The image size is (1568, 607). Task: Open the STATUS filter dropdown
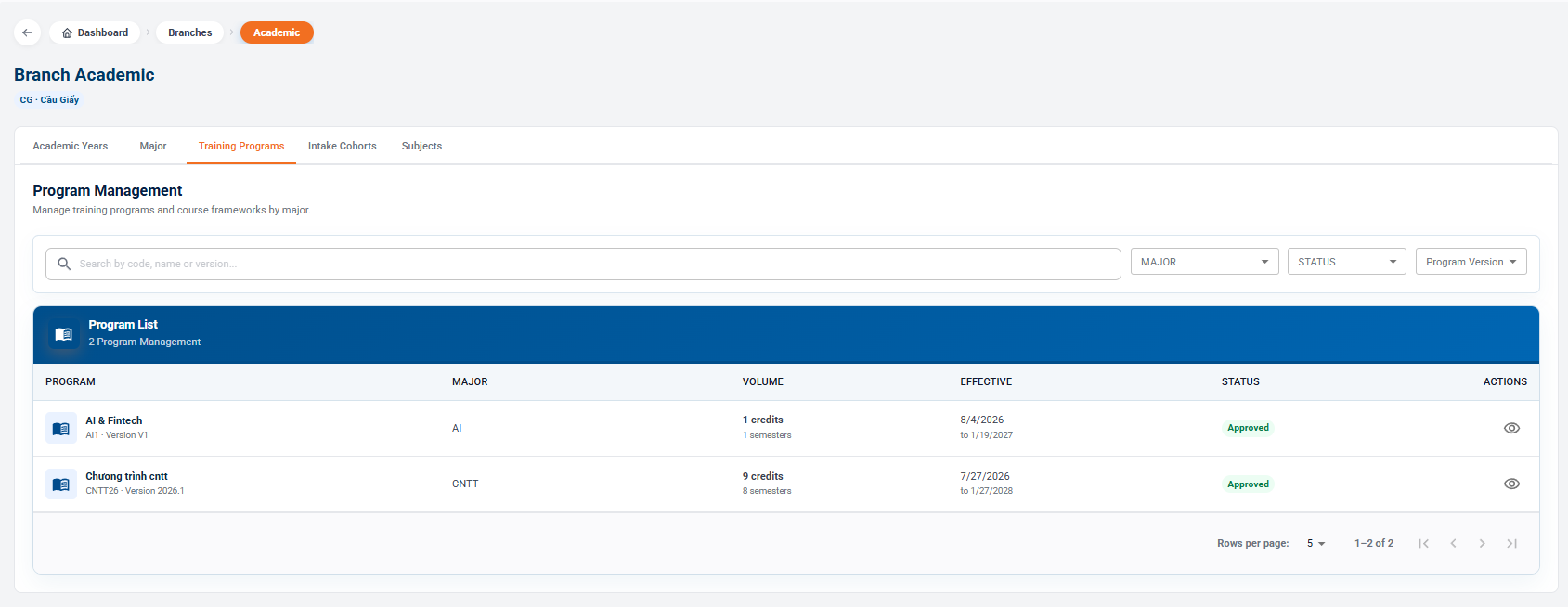pos(1347,262)
